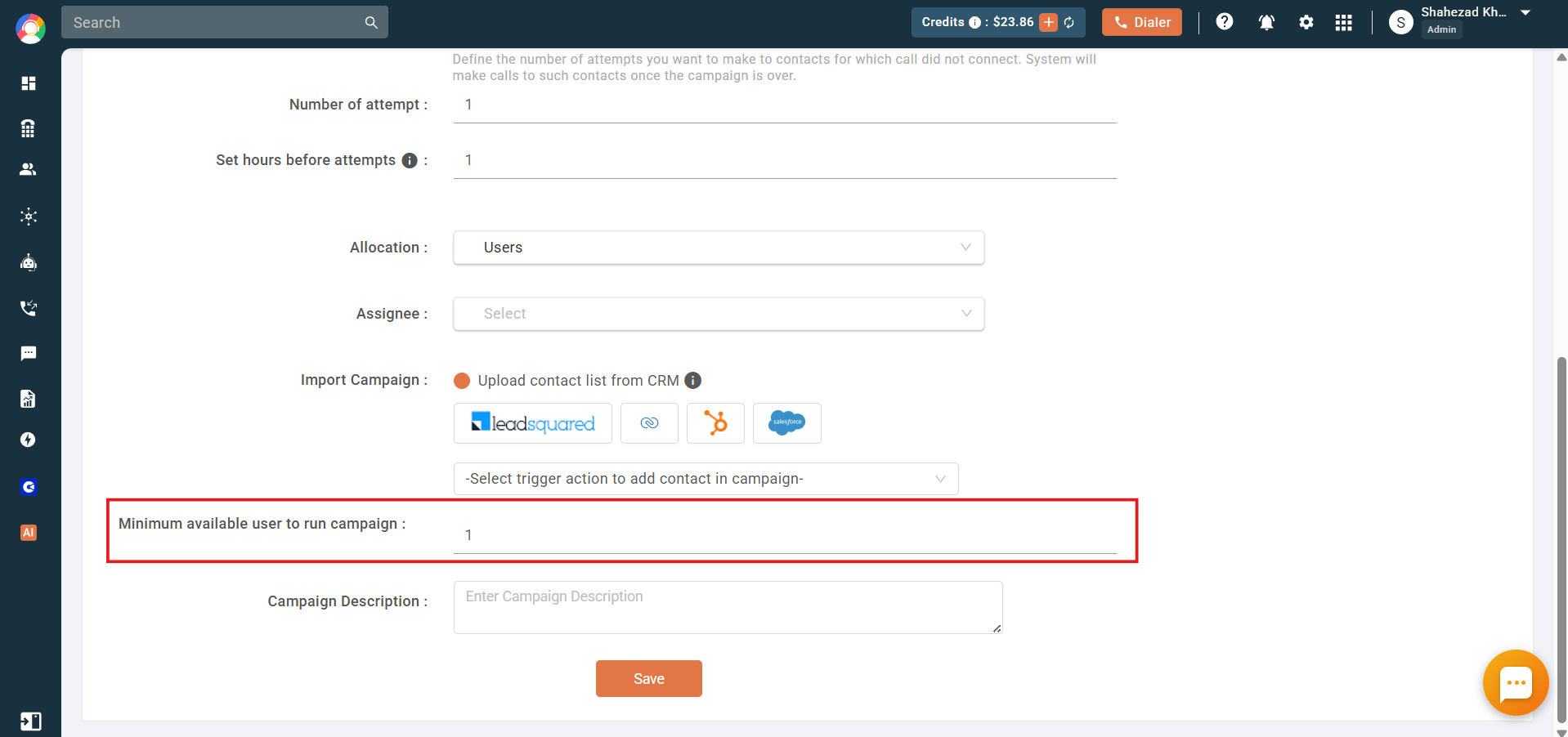
Task: Select the LeadSquared CRM option
Action: point(533,423)
